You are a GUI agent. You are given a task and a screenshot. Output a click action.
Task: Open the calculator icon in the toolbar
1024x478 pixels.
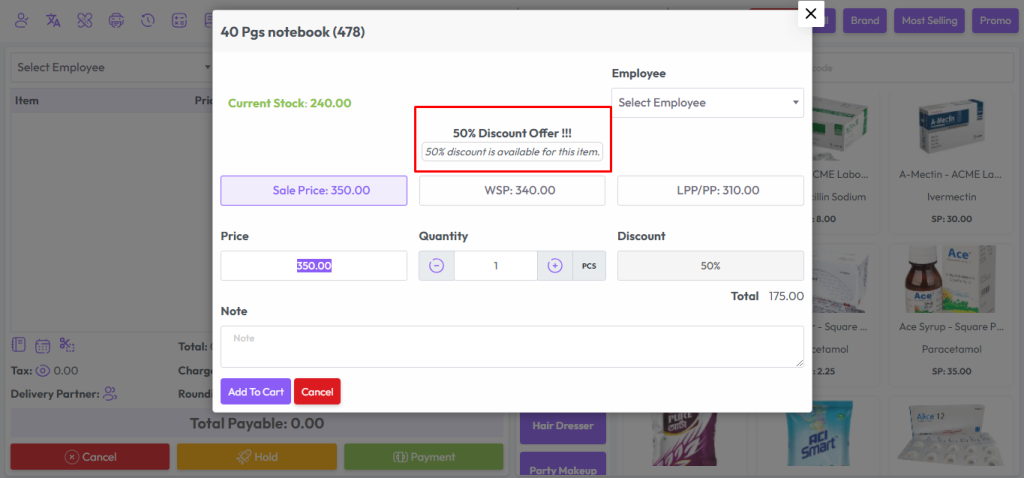tap(179, 20)
